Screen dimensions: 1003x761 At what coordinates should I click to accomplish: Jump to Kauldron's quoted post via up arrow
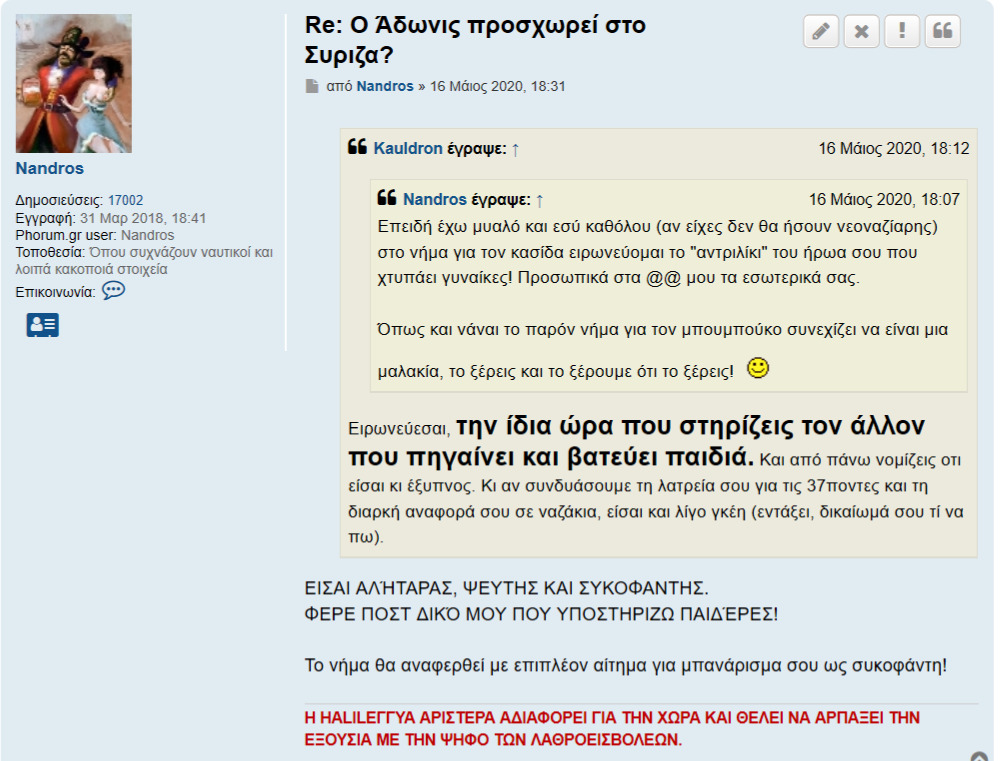[515, 150]
